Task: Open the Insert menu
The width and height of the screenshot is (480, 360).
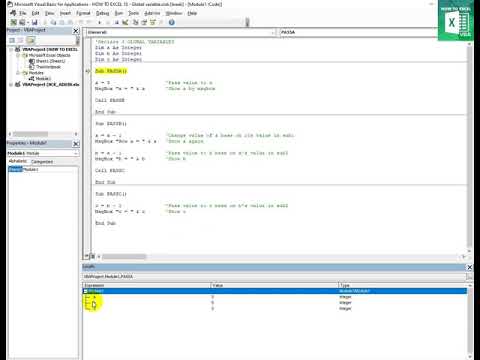Action: tap(65, 13)
